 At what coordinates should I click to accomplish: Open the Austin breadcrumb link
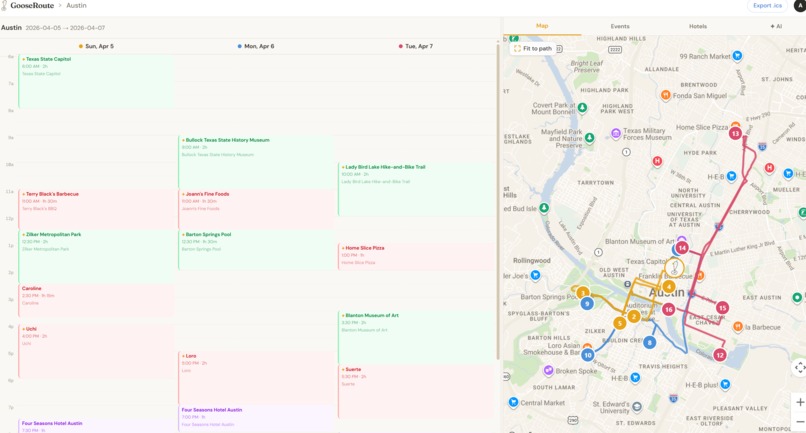[76, 6]
